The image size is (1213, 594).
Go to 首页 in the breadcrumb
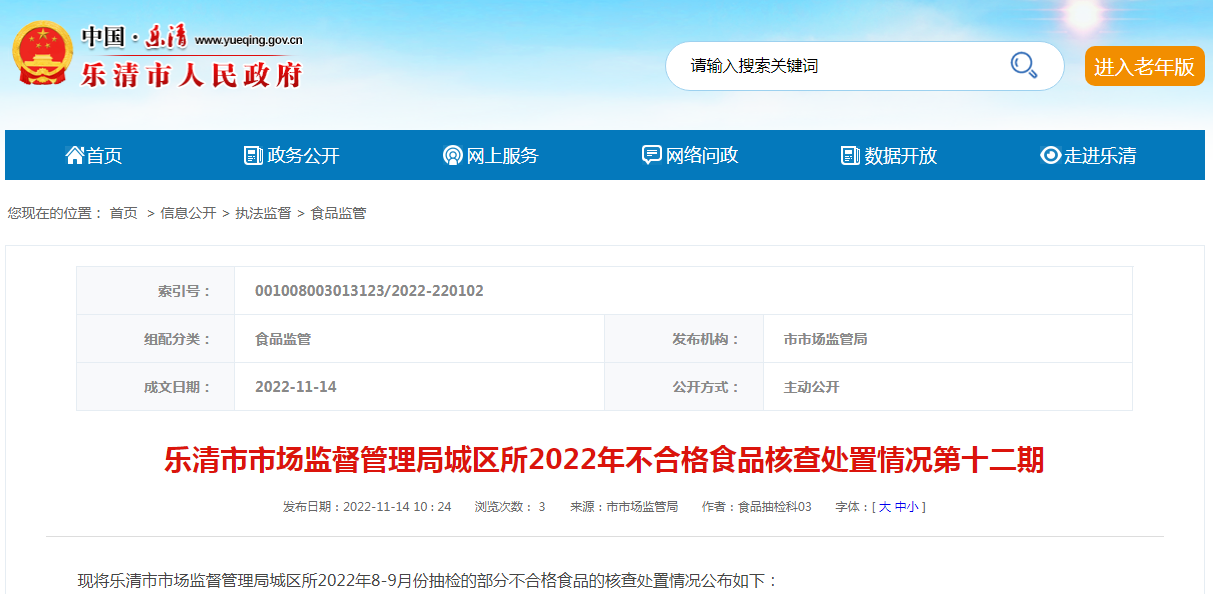click(x=124, y=213)
